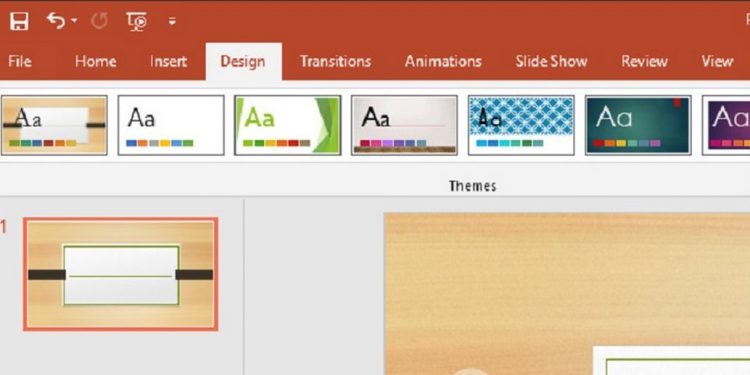Open the File tab
This screenshot has width=750, height=375.
(x=20, y=61)
